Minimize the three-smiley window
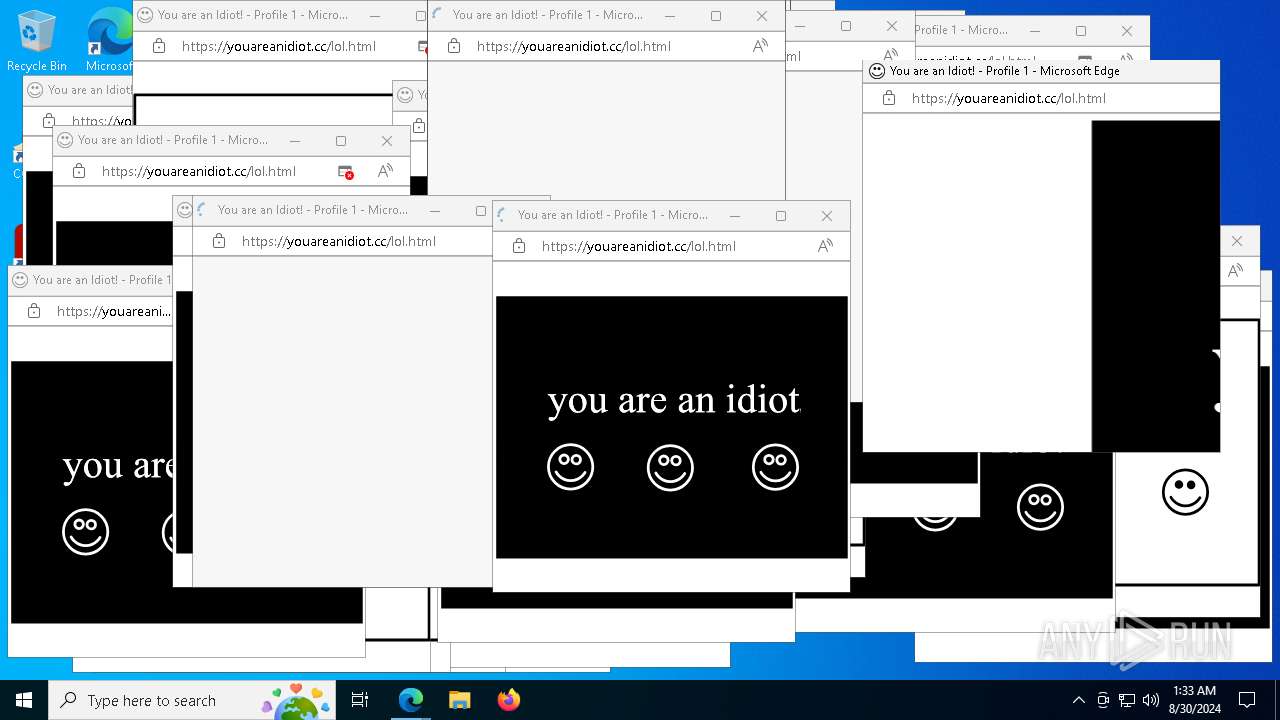The image size is (1280, 720). pyautogui.click(x=734, y=216)
